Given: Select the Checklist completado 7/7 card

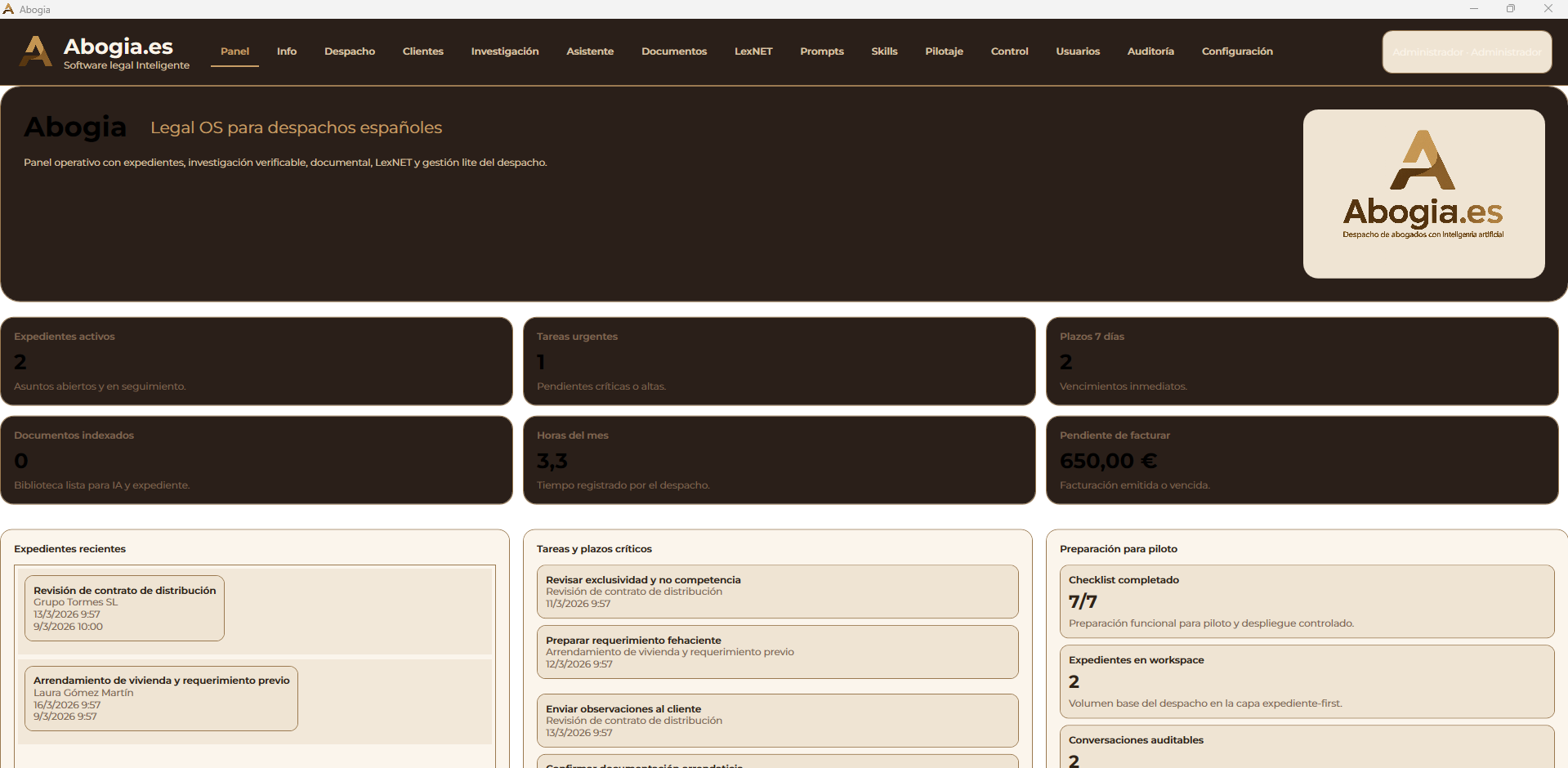Looking at the screenshot, I should tap(1306, 601).
